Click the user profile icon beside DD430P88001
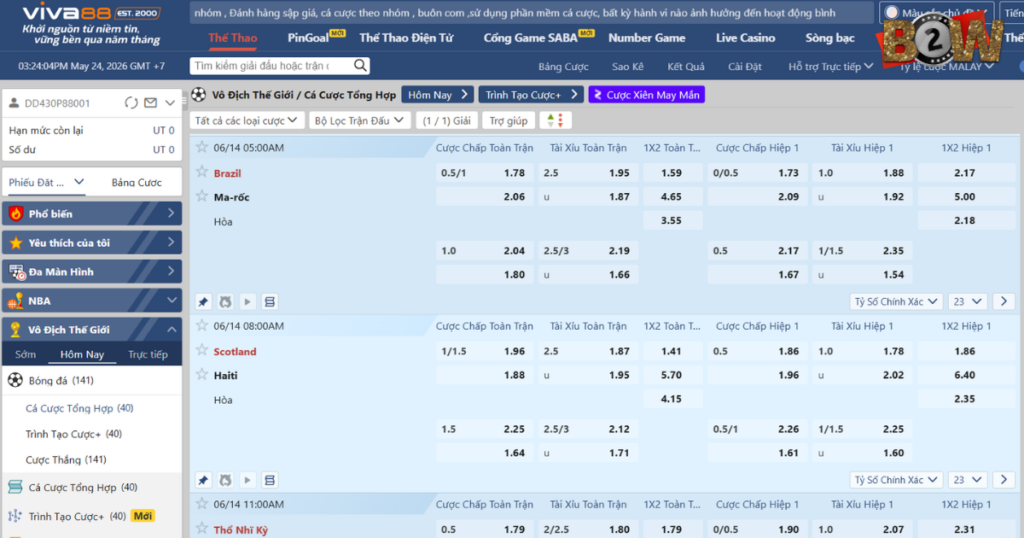Image resolution: width=1024 pixels, height=538 pixels. click(14, 103)
